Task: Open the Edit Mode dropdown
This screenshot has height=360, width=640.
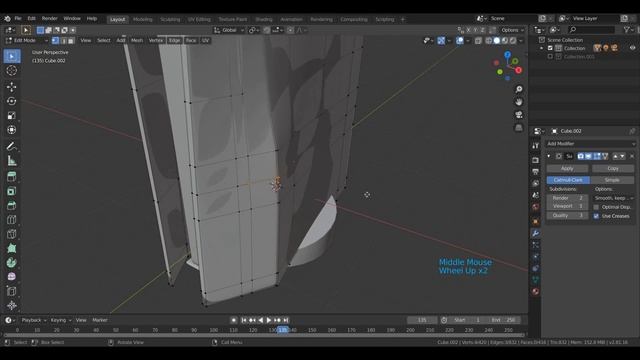Action: [x=27, y=40]
